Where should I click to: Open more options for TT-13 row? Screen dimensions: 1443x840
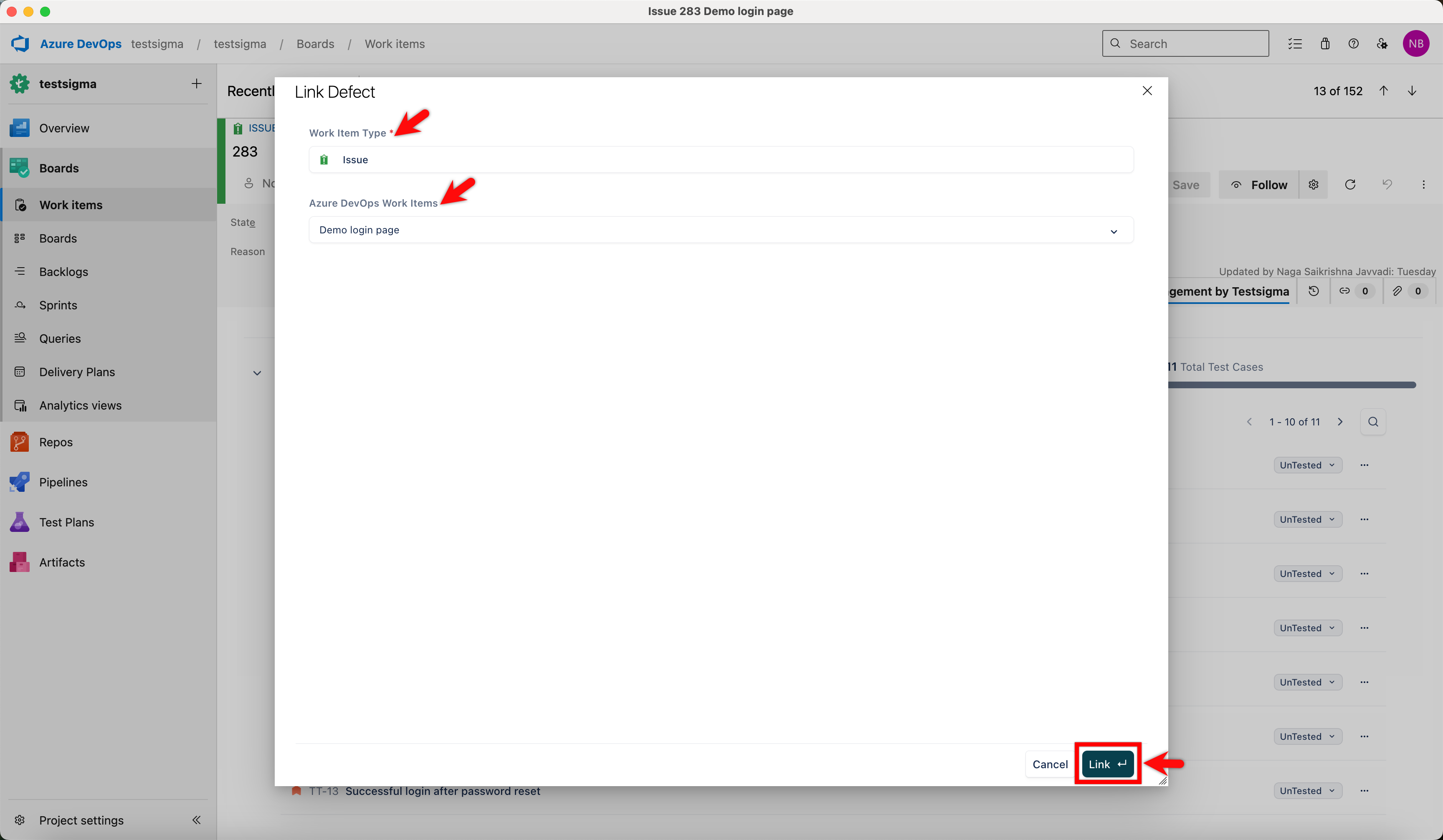click(1365, 791)
